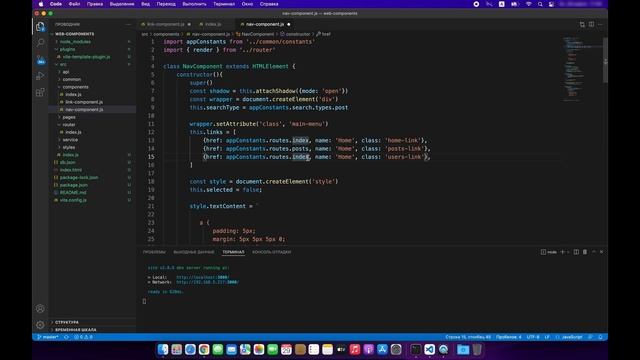The height and width of the screenshot is (360, 640).
Task: Open Music app from the Dock
Action: (x=355, y=349)
